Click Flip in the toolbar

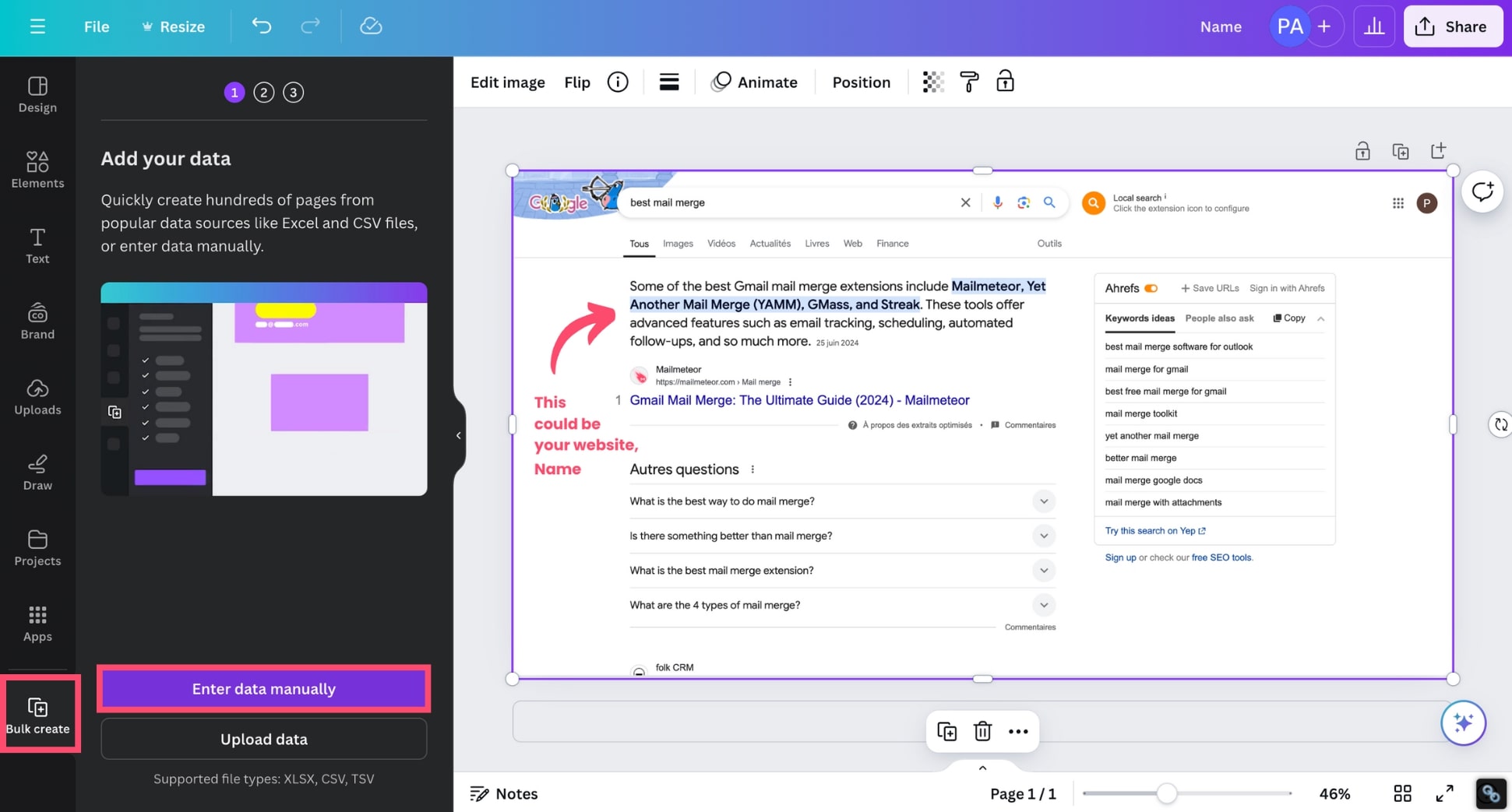pyautogui.click(x=577, y=82)
